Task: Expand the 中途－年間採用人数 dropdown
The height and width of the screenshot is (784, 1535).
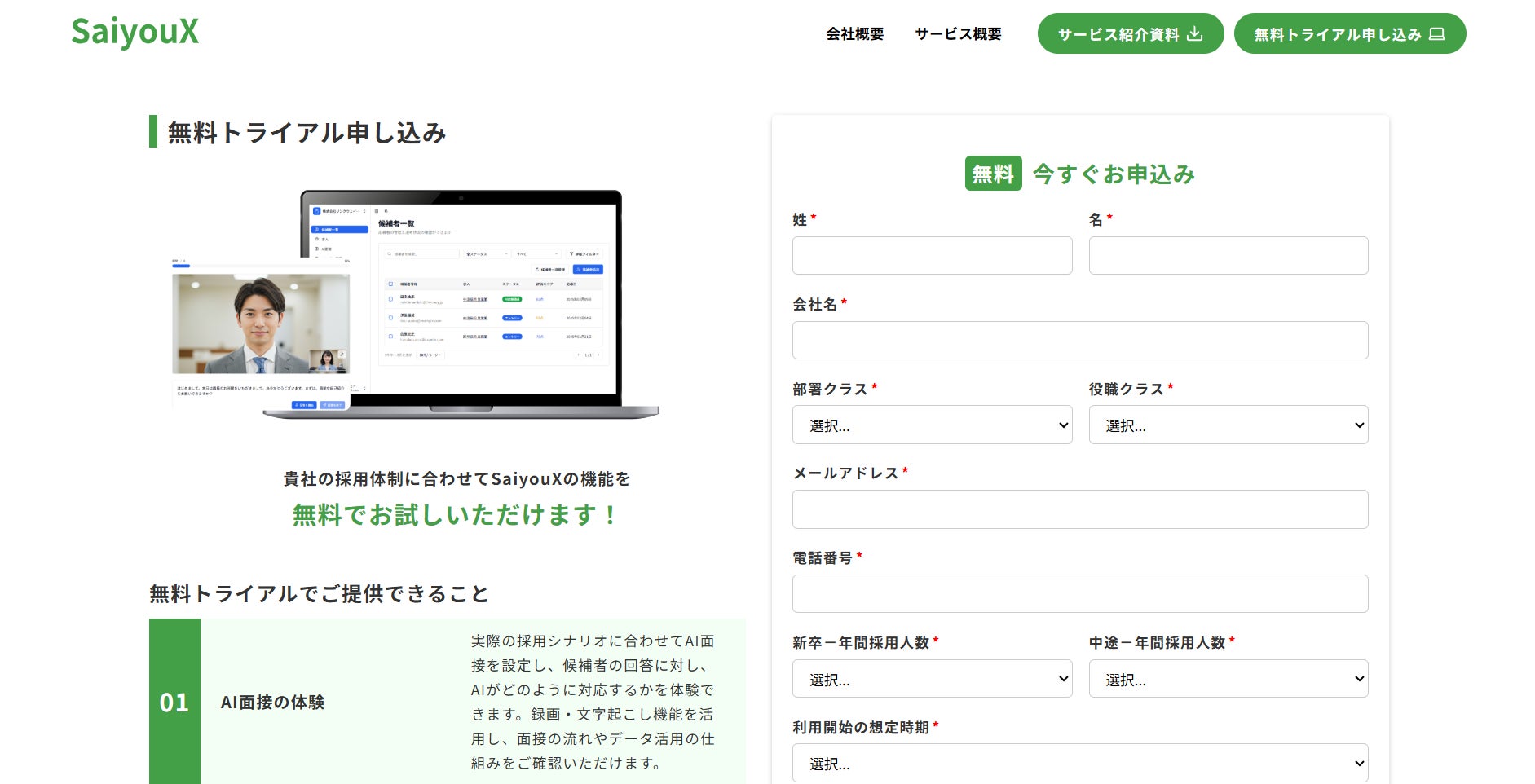Action: 1228,679
